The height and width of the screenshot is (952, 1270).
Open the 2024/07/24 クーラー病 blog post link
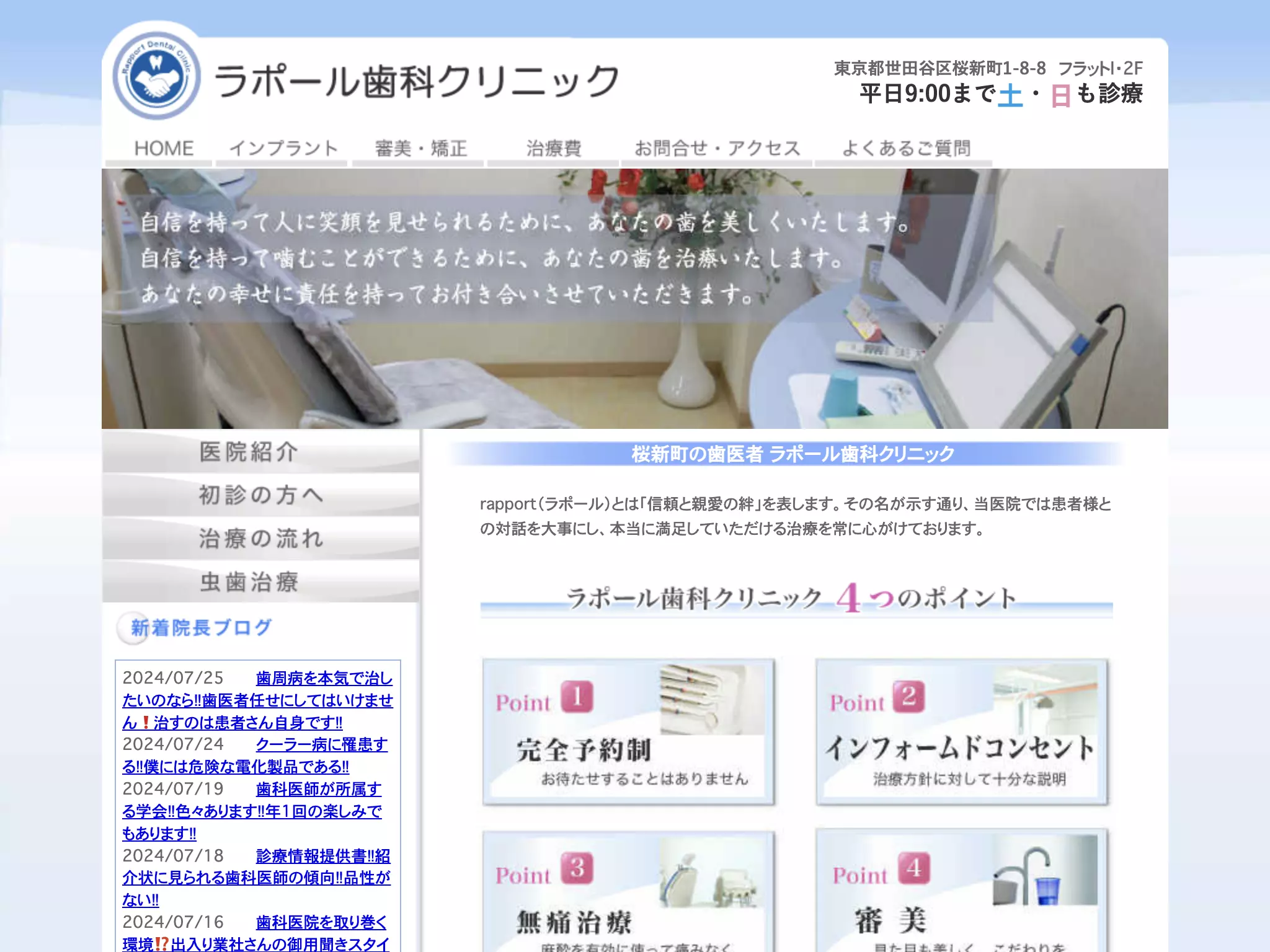click(255, 756)
